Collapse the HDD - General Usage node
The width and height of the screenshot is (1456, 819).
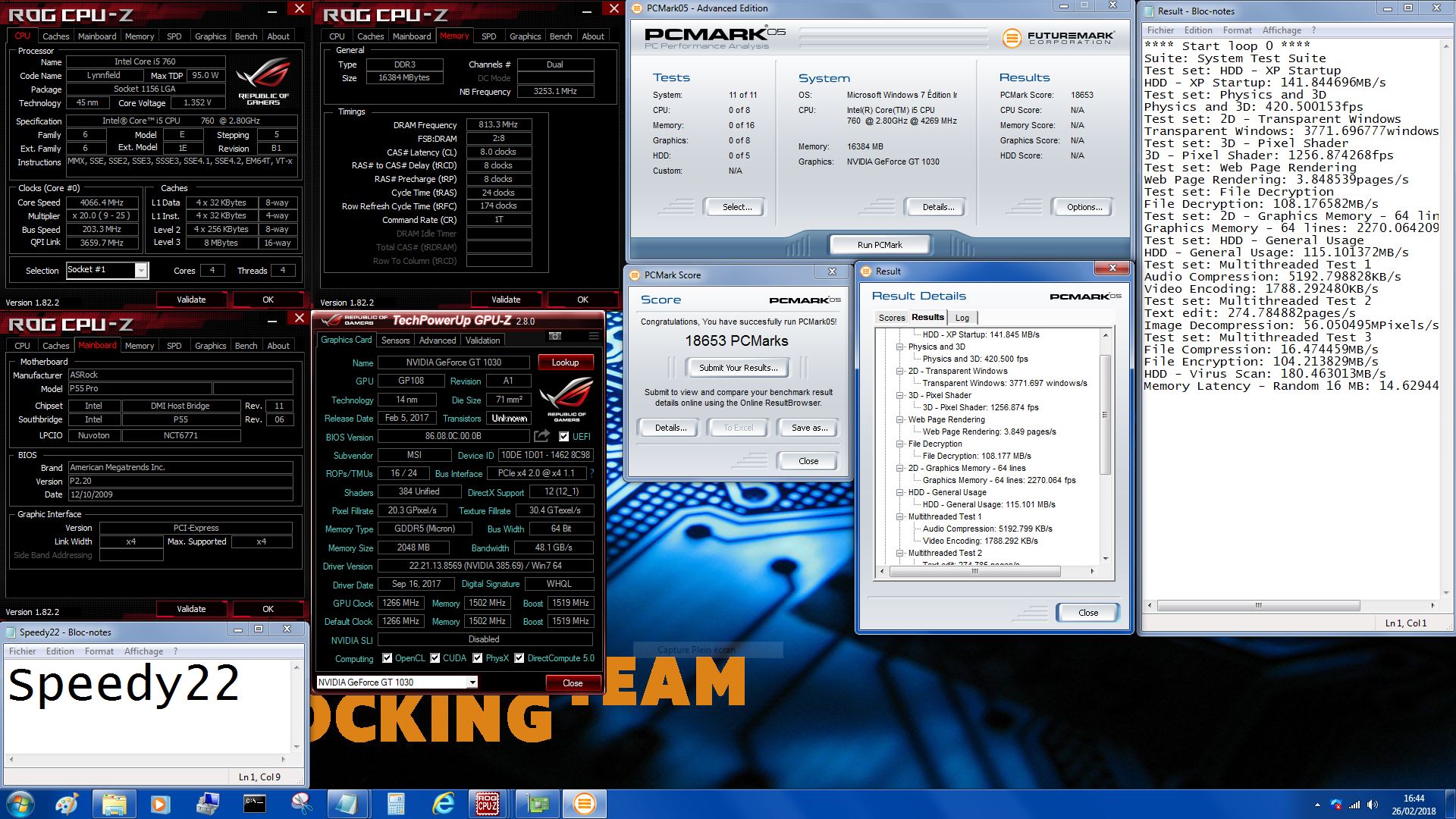pos(900,492)
